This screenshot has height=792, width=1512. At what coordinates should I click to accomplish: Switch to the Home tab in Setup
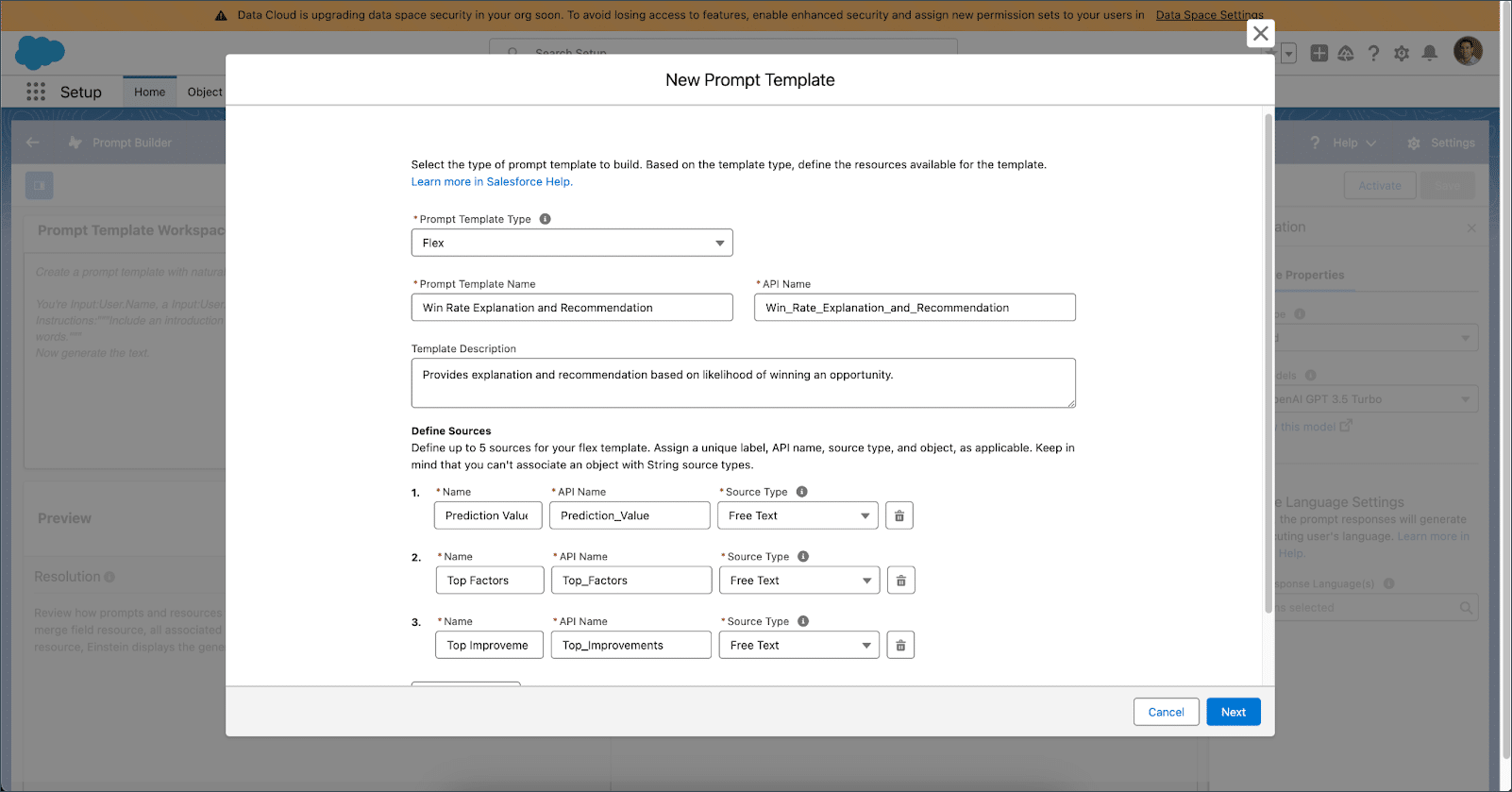point(149,92)
